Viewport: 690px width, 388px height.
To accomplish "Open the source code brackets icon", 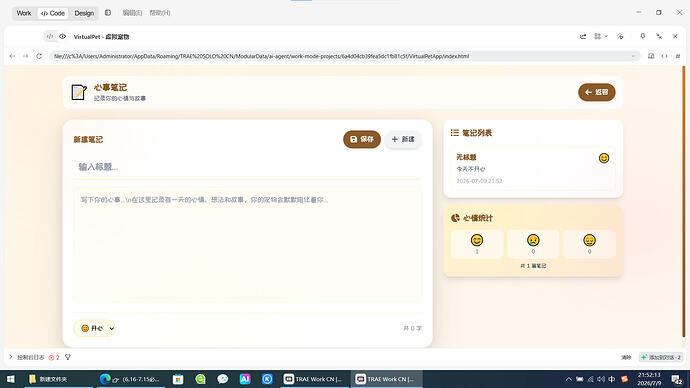I will click(x=664, y=56).
